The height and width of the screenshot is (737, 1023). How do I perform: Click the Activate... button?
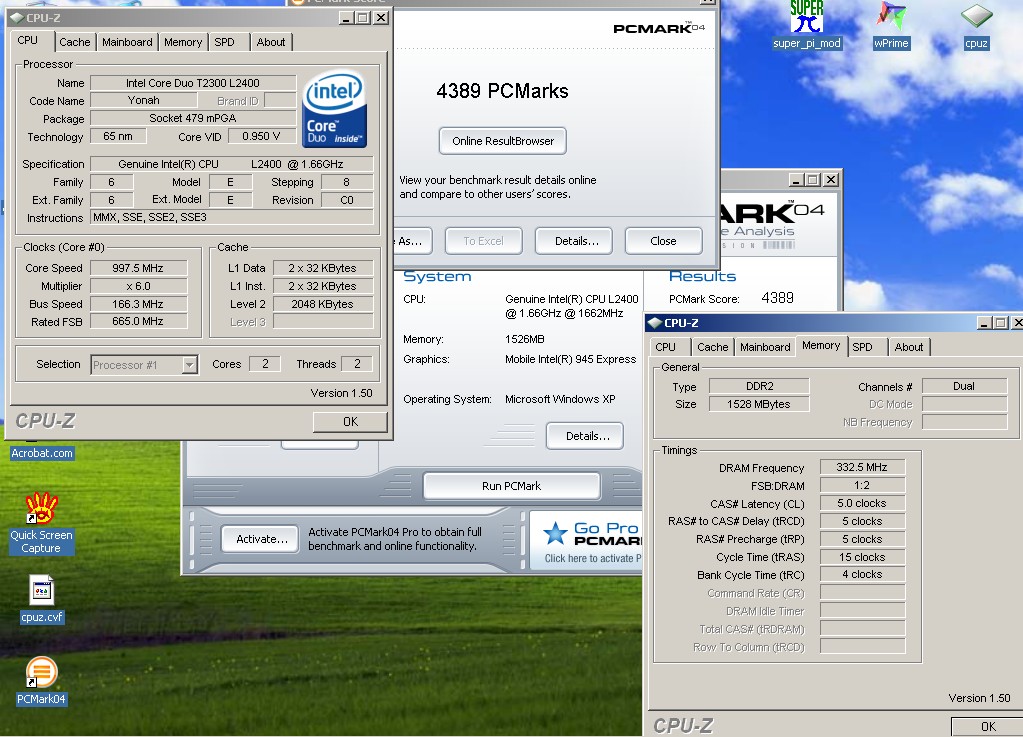click(262, 539)
